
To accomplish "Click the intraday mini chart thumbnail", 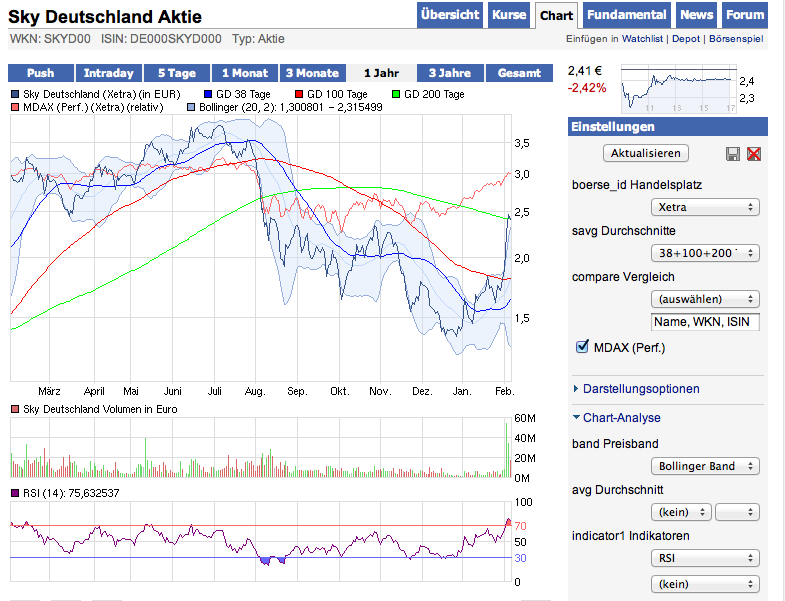I will (678, 89).
